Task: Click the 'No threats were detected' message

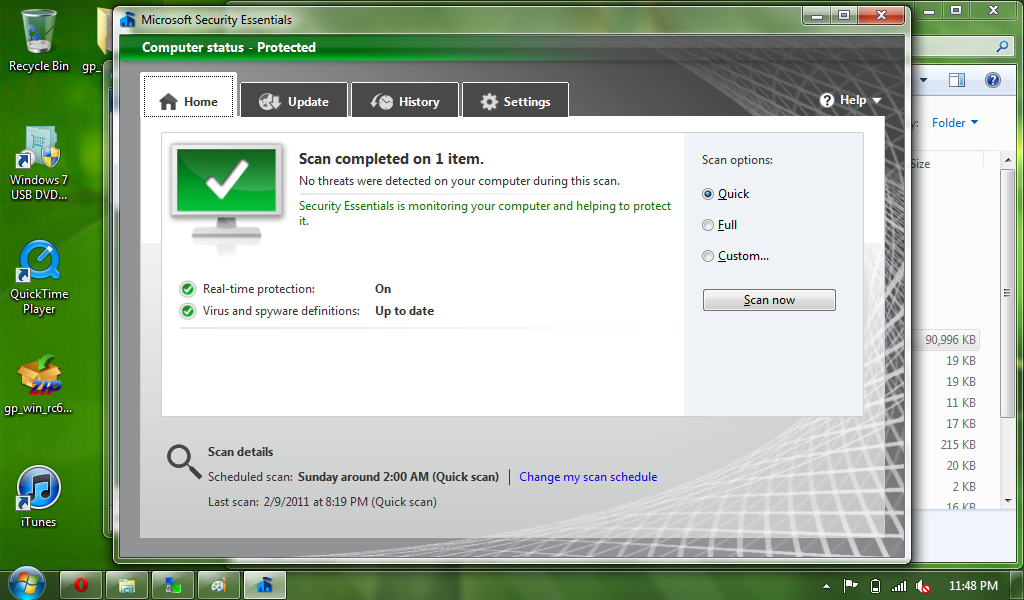Action: tap(459, 181)
